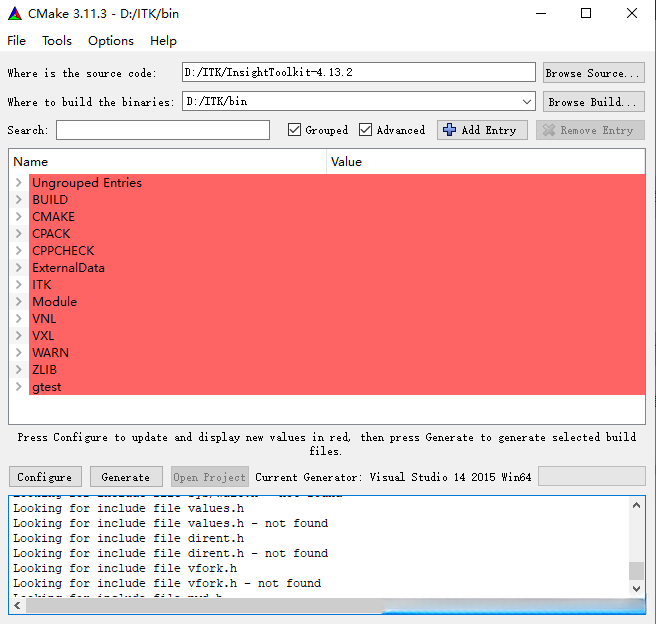Expand the CPACK group arrow

18,233
